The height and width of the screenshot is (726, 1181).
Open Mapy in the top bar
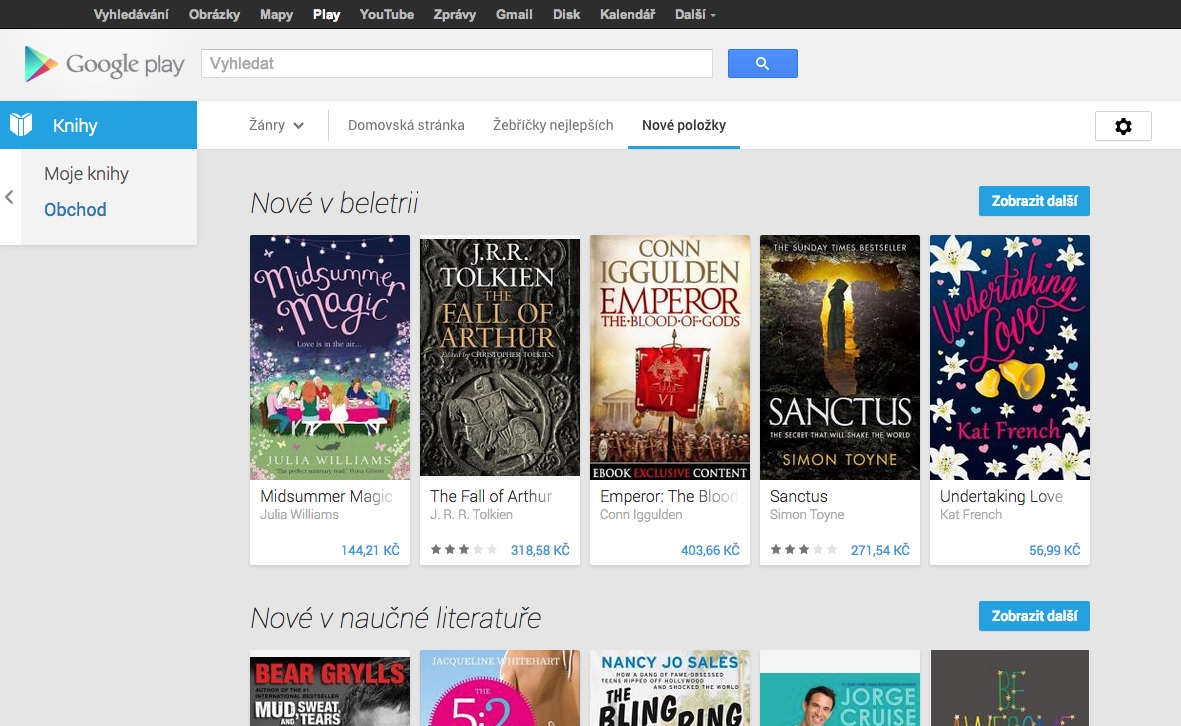click(x=276, y=14)
